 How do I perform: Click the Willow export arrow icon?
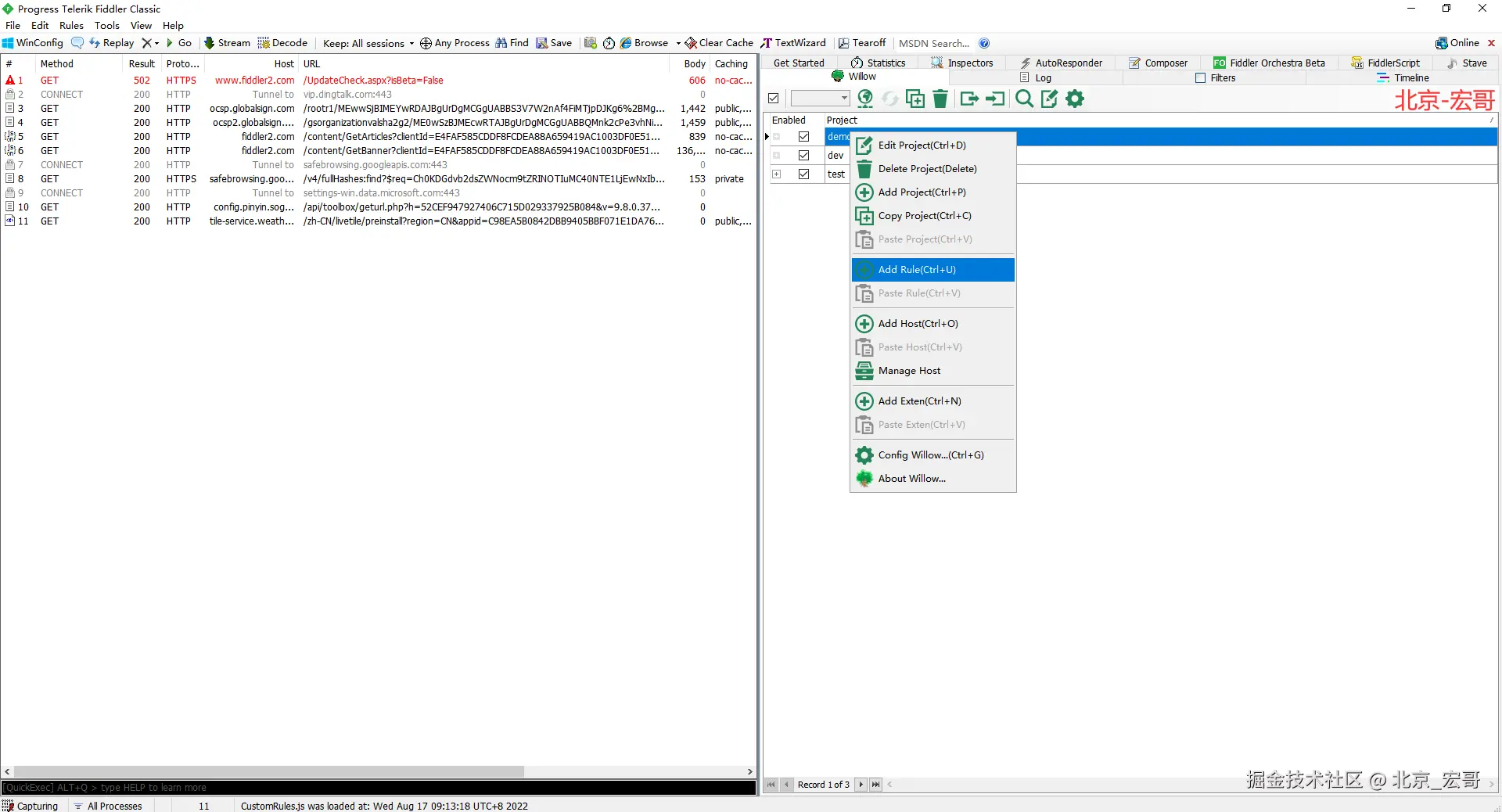pos(969,99)
